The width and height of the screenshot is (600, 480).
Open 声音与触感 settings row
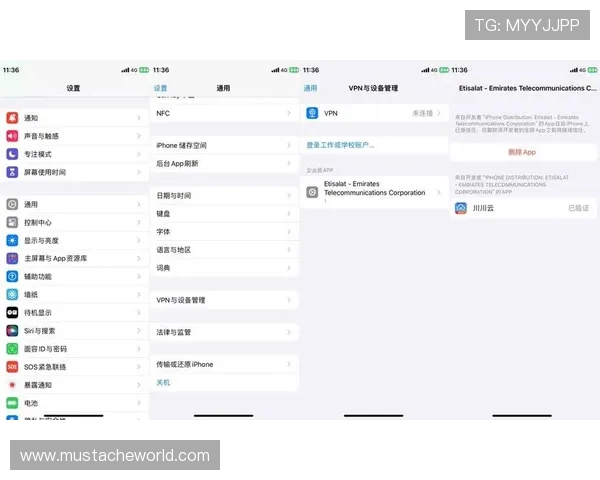click(x=74, y=136)
